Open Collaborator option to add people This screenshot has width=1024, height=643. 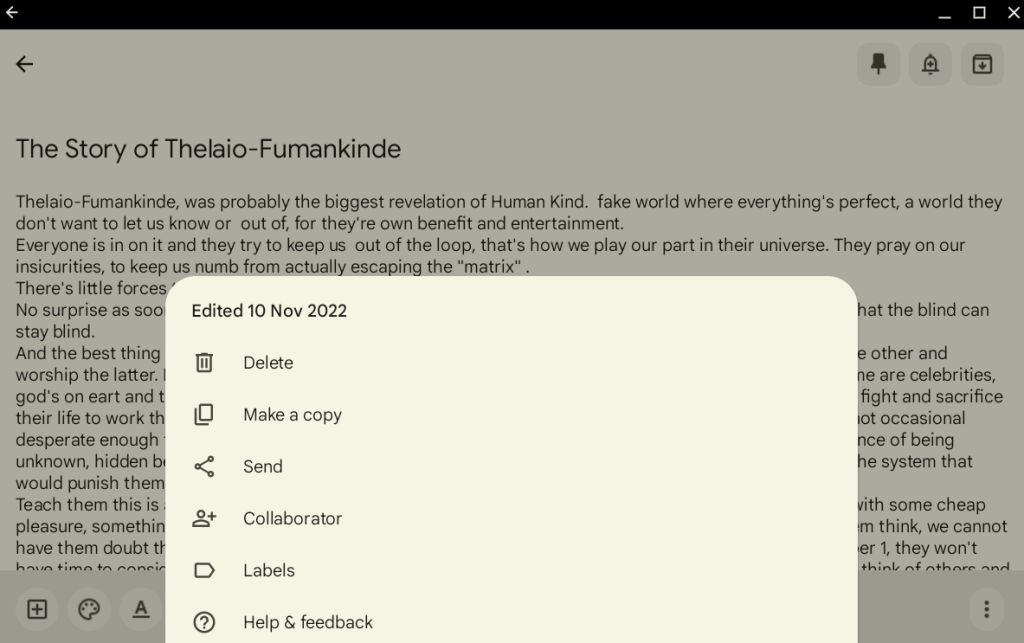[x=292, y=519]
